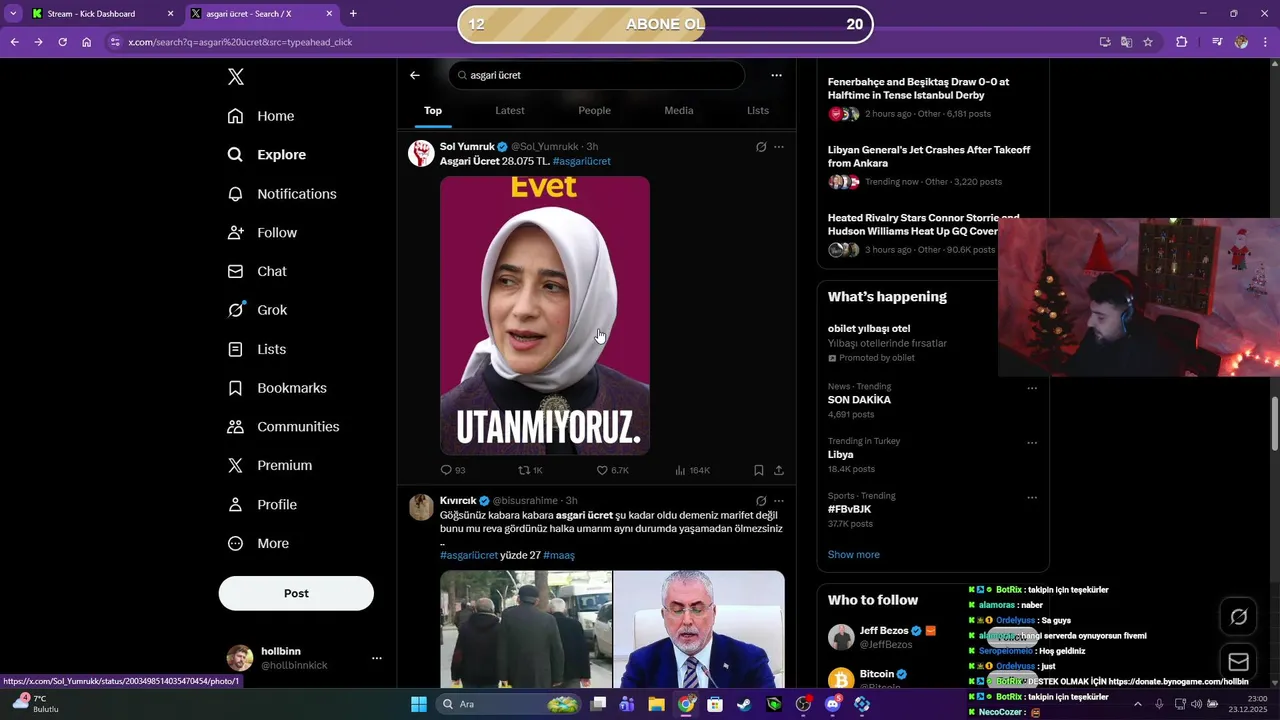Viewport: 1280px width, 720px height.
Task: Open Home from the X sidebar
Action: pos(261,116)
